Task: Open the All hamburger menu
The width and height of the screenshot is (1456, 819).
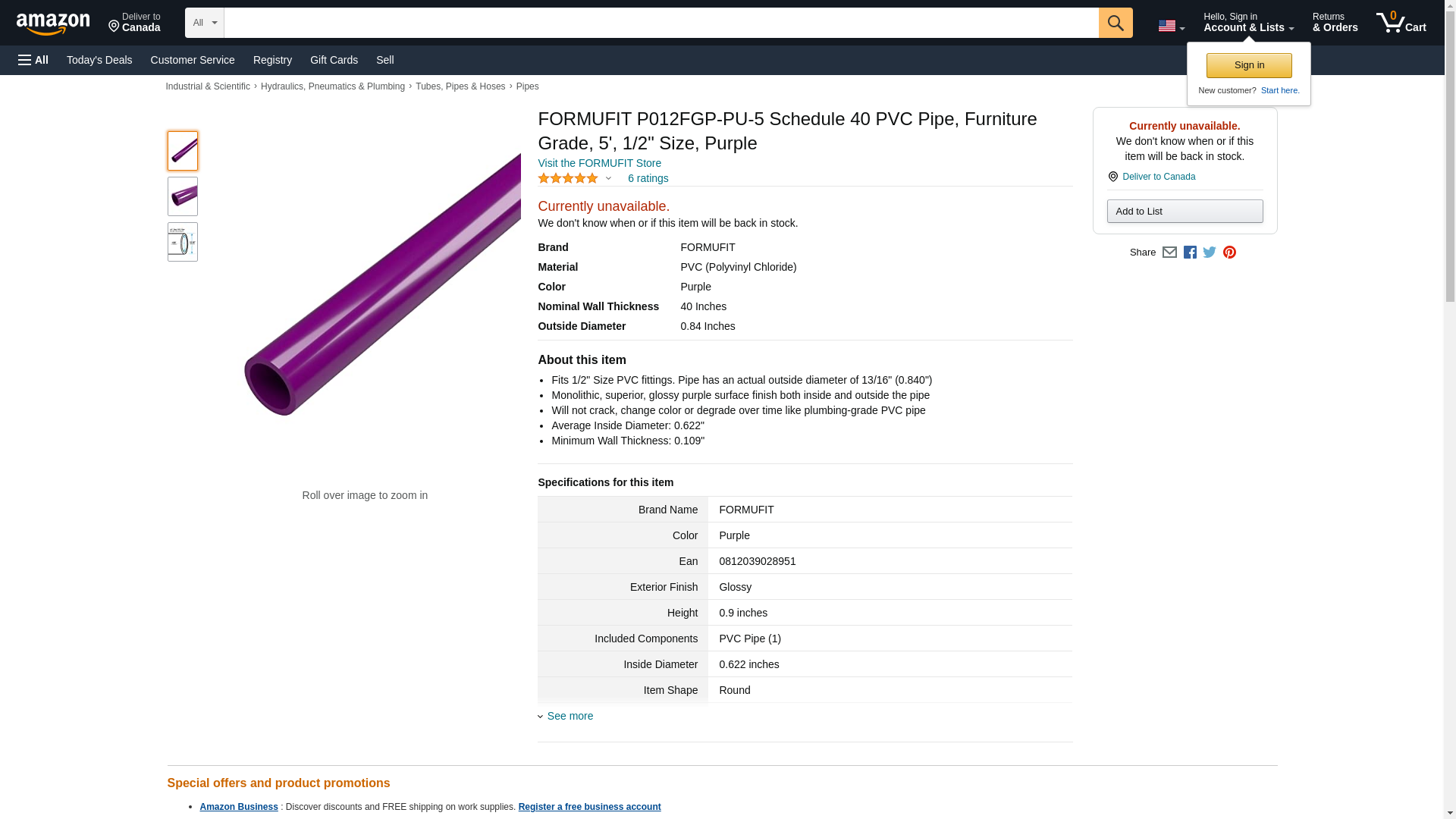Action: (33, 60)
